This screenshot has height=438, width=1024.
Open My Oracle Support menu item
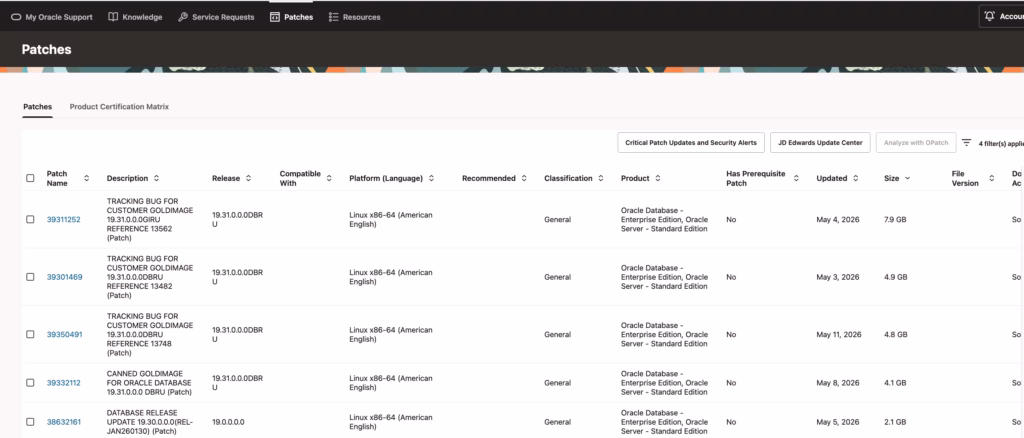coord(52,17)
